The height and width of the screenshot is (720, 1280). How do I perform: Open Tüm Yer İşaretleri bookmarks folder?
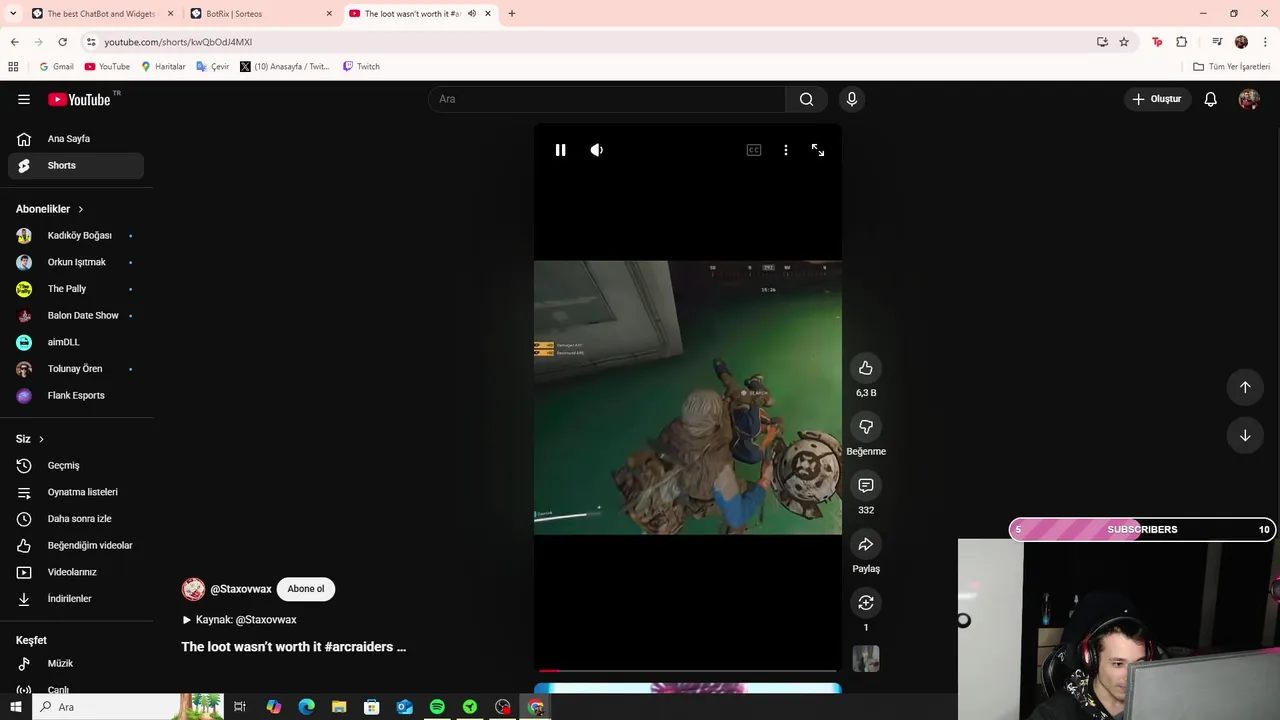[x=1232, y=67]
